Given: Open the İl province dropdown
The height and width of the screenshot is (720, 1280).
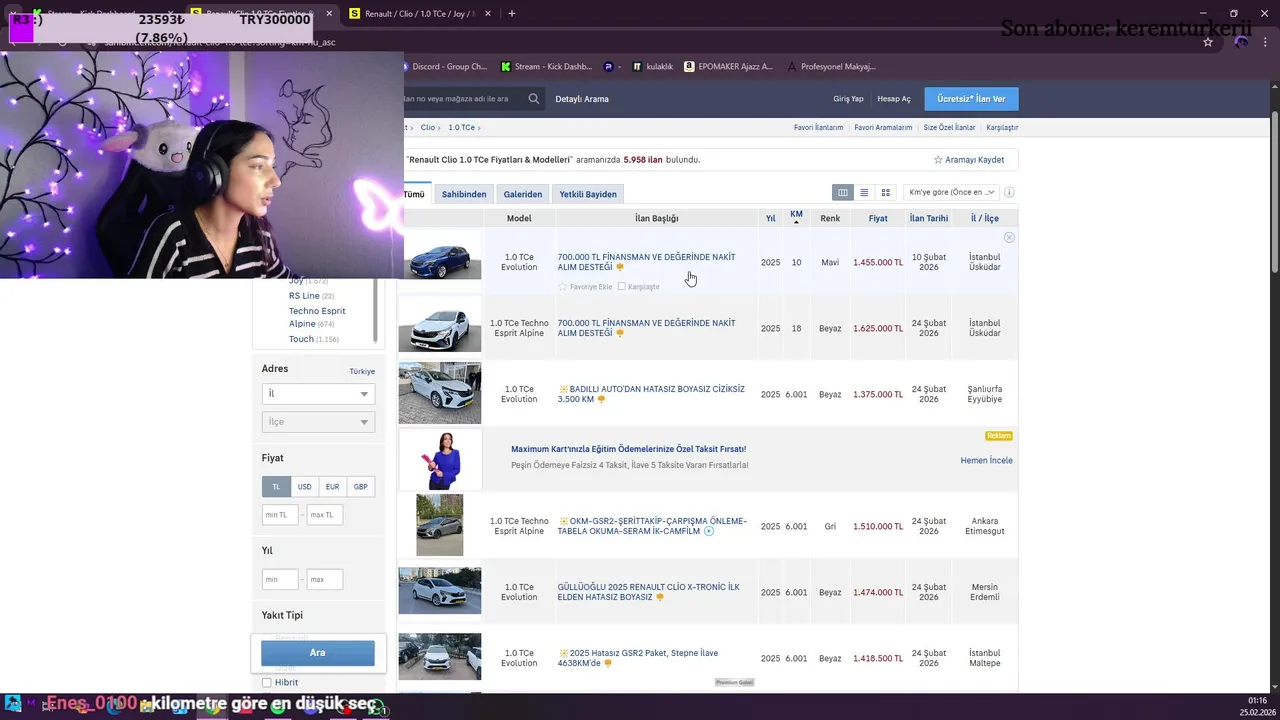Looking at the screenshot, I should tap(318, 394).
